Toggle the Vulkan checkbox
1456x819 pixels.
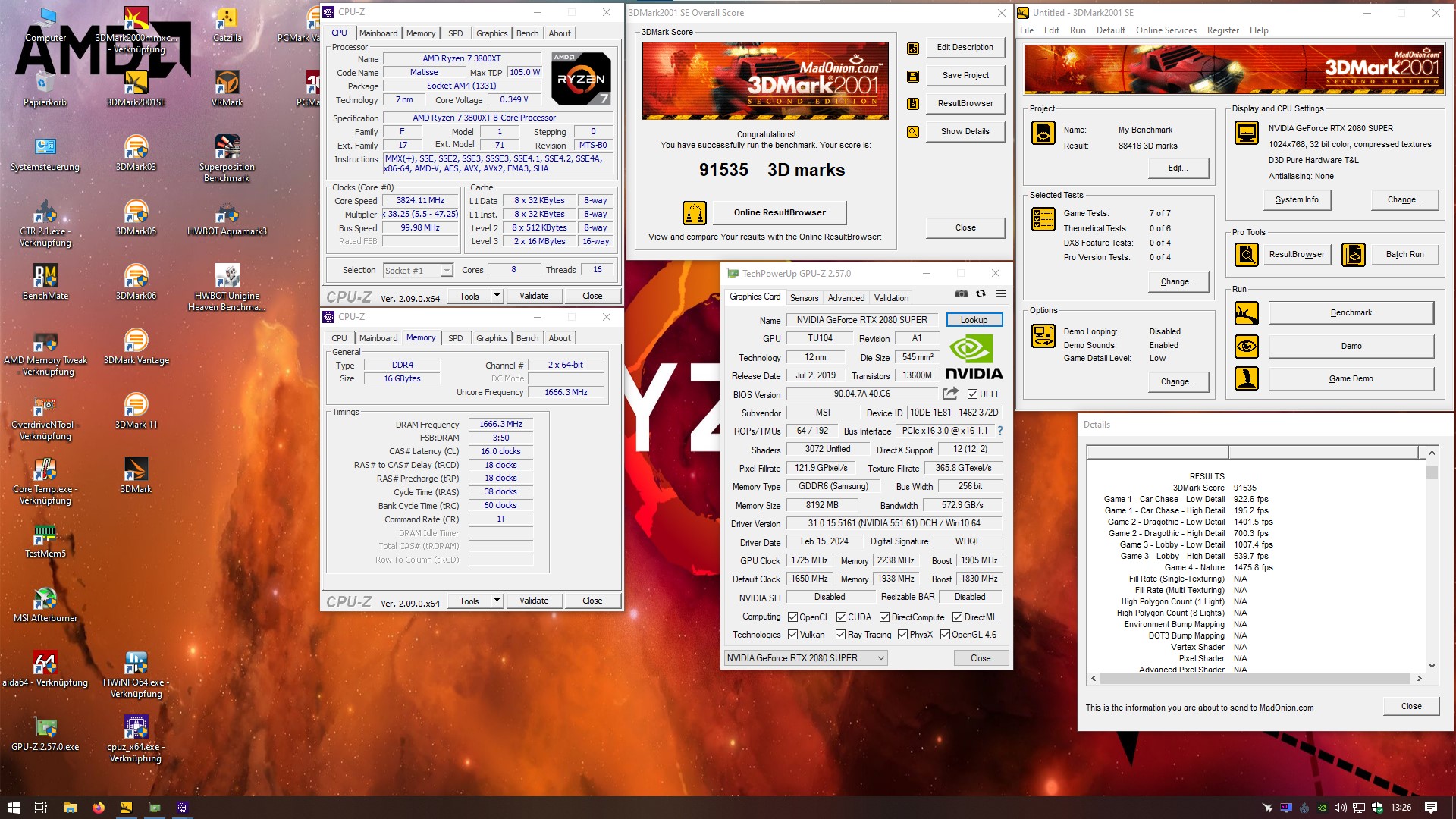click(x=792, y=635)
